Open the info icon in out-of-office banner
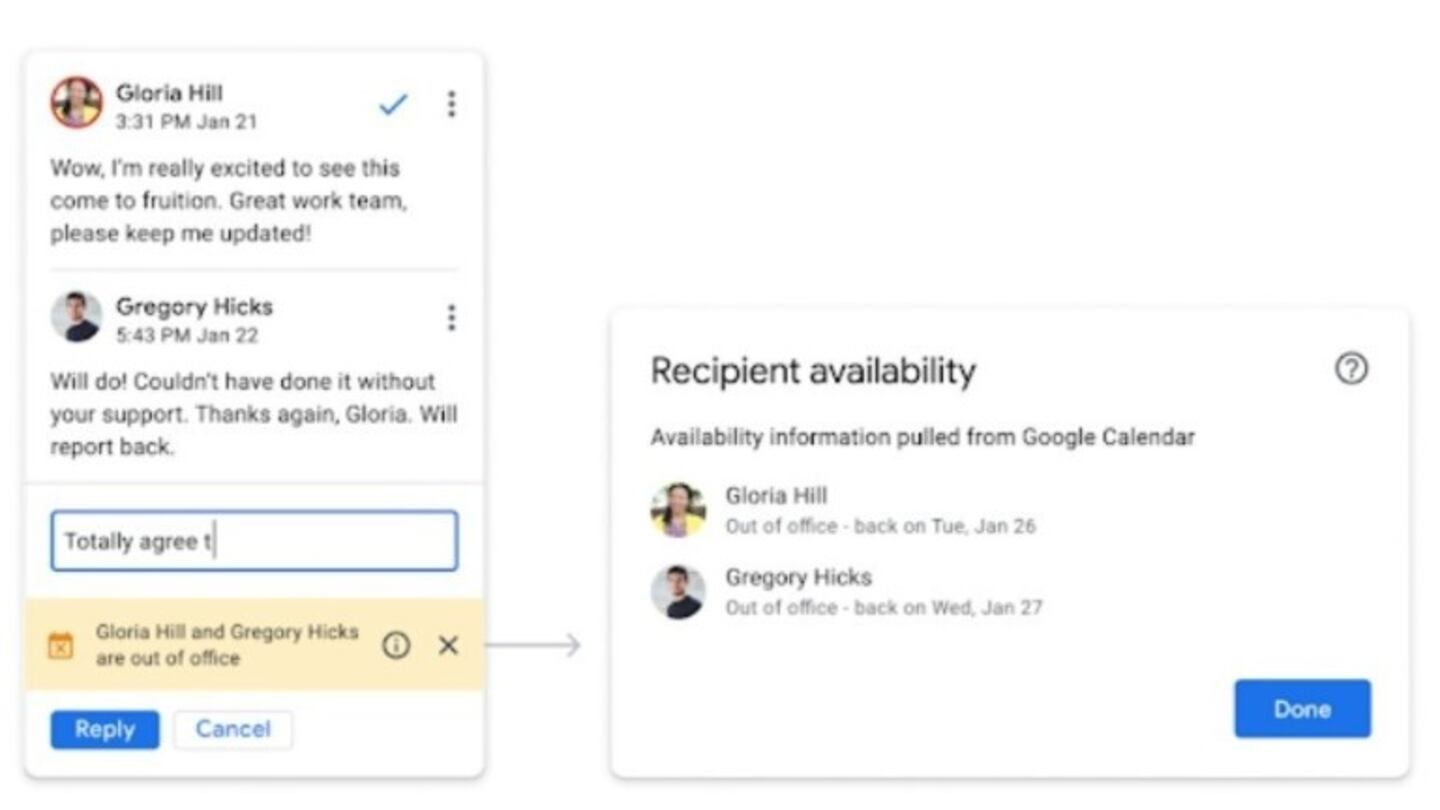The width and height of the screenshot is (1440, 810). [396, 645]
